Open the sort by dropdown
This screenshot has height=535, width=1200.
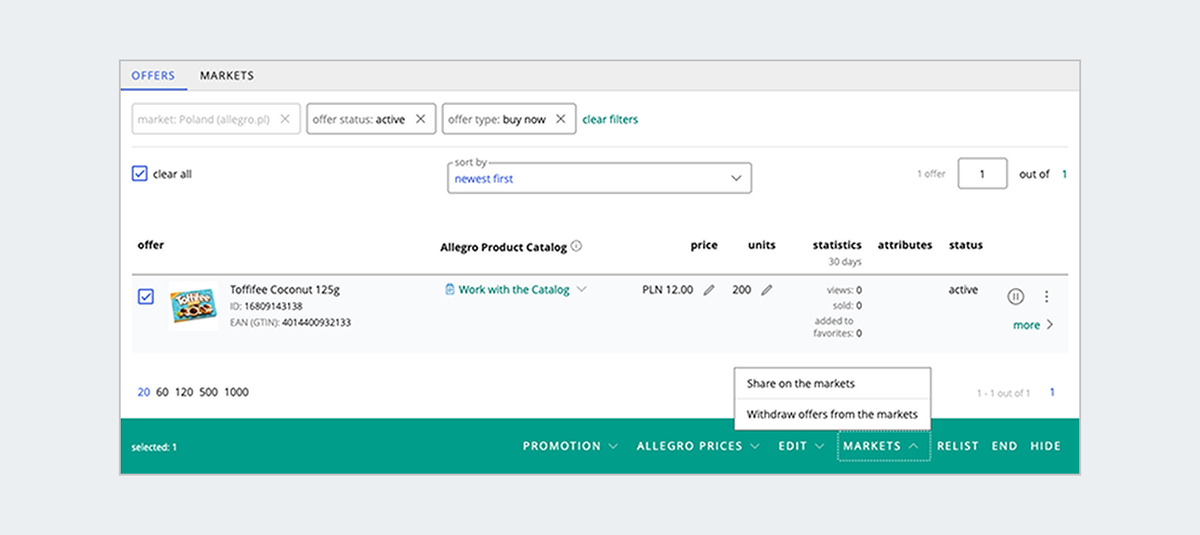pos(600,178)
